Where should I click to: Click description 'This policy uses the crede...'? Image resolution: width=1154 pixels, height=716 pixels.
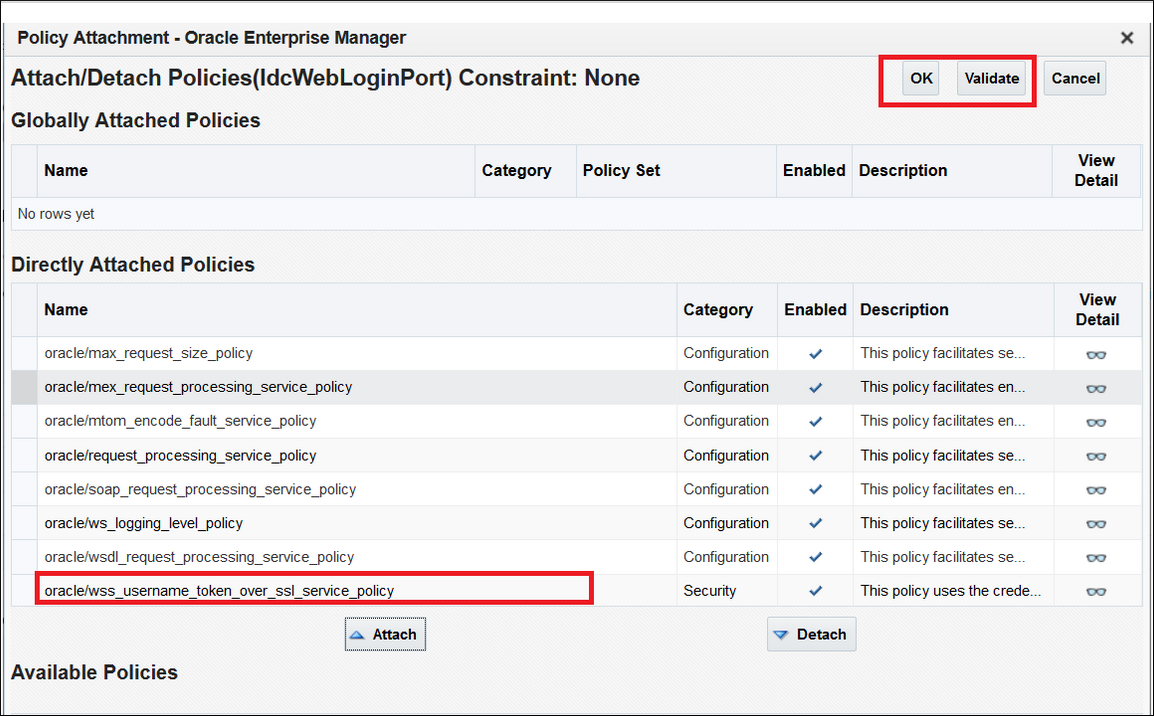(x=950, y=591)
